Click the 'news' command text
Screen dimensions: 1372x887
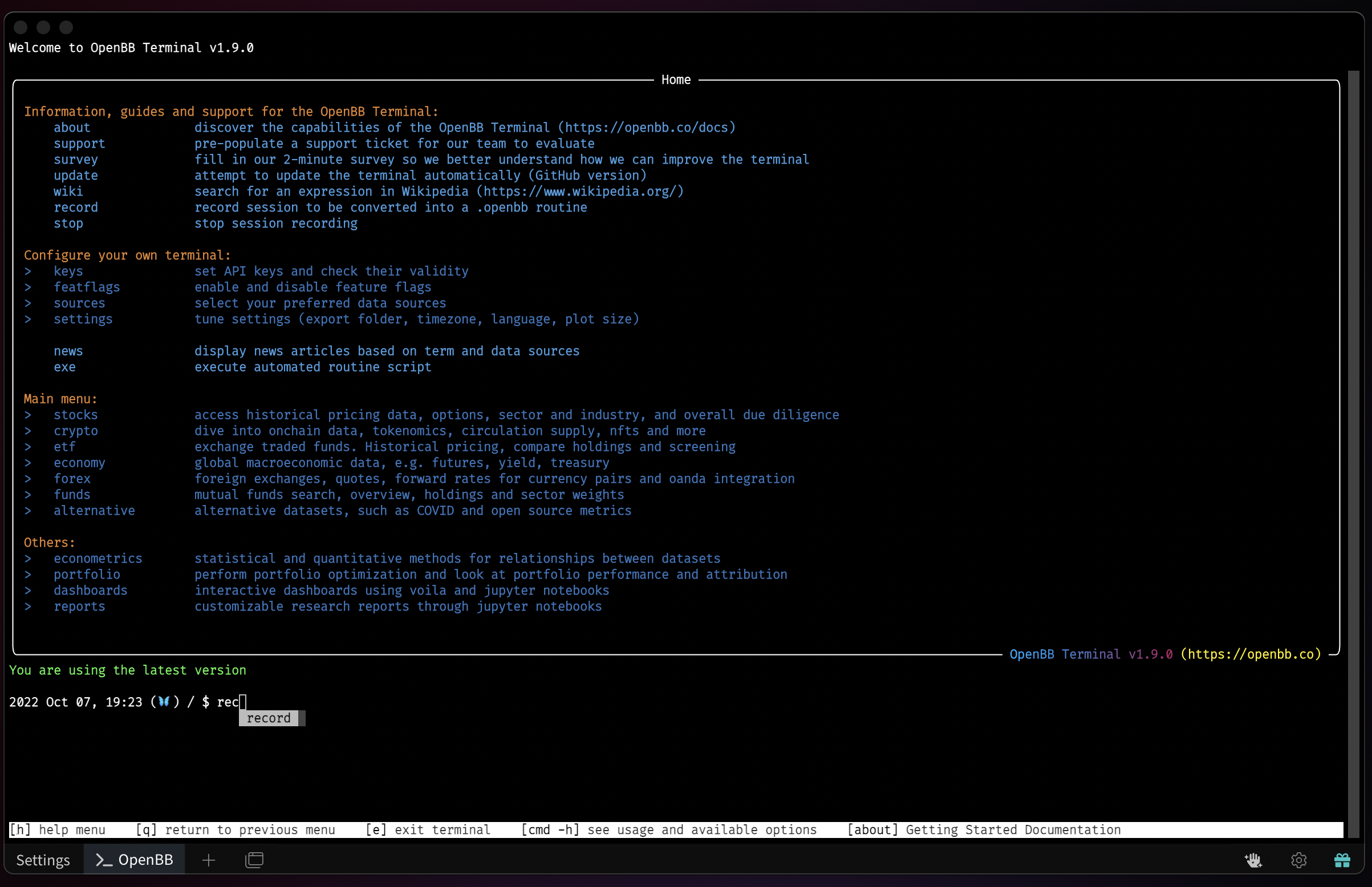tap(68, 351)
